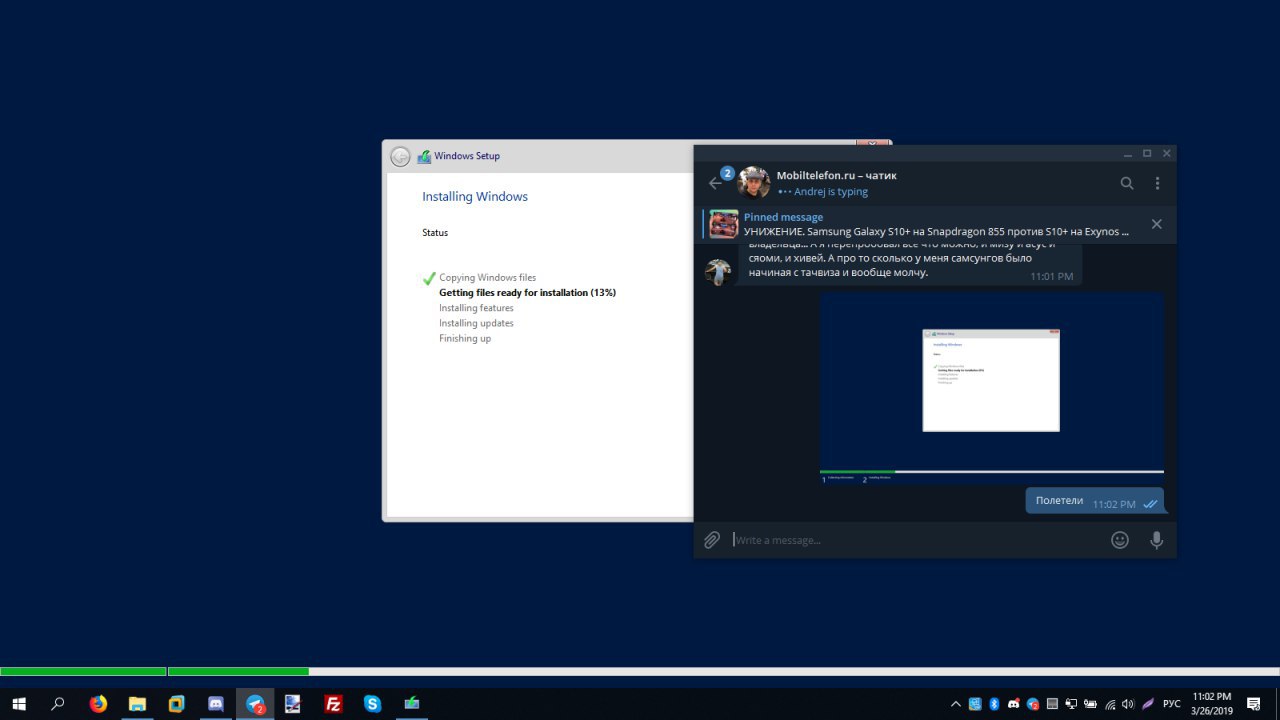Launch Firefox from the taskbar
Screen dimensions: 1280x720
98,704
